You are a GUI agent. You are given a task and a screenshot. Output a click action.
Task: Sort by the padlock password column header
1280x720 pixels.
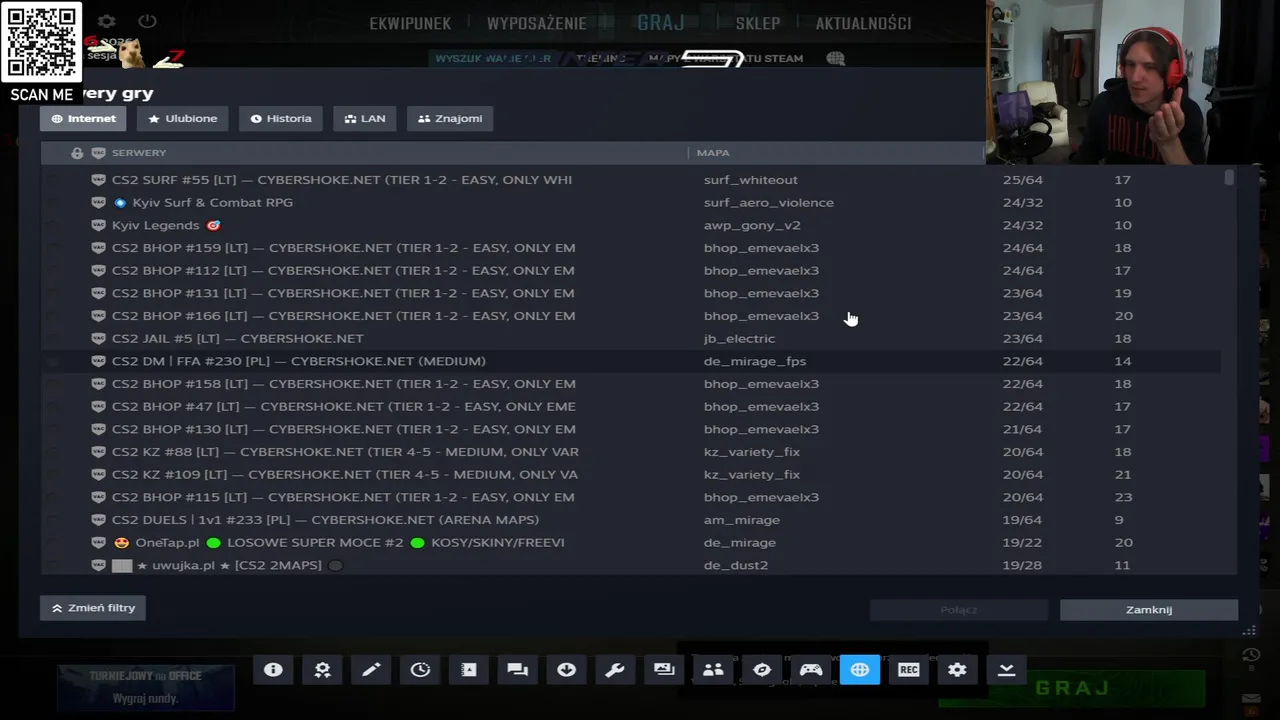(x=77, y=153)
